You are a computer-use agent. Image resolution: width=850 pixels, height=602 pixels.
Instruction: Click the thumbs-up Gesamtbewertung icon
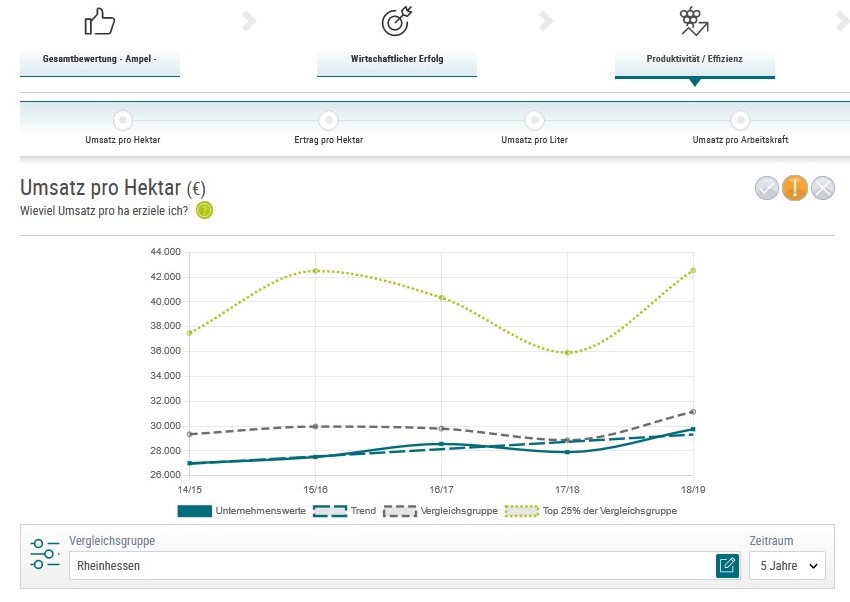pos(100,22)
